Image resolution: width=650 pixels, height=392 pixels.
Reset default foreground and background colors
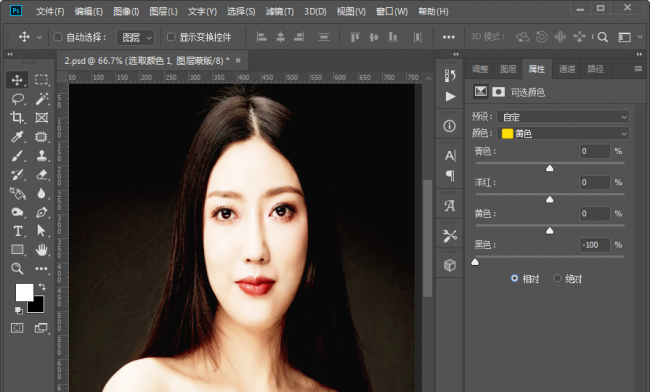point(18,310)
